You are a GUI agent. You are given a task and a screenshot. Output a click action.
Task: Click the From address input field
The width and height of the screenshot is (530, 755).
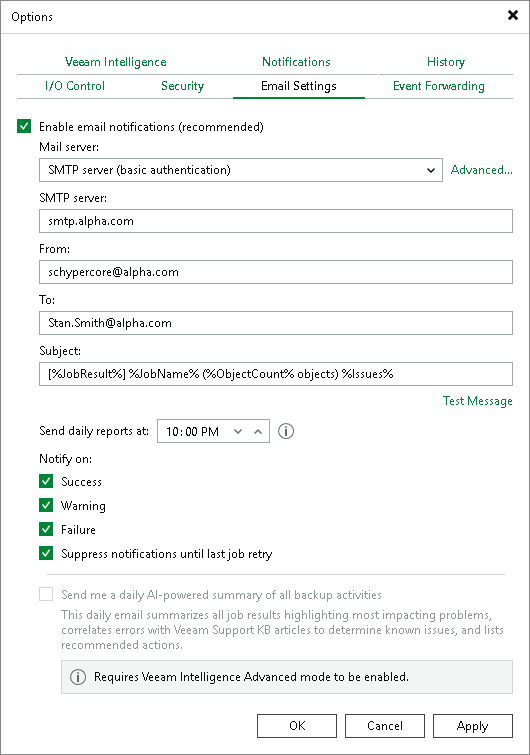pos(276,272)
